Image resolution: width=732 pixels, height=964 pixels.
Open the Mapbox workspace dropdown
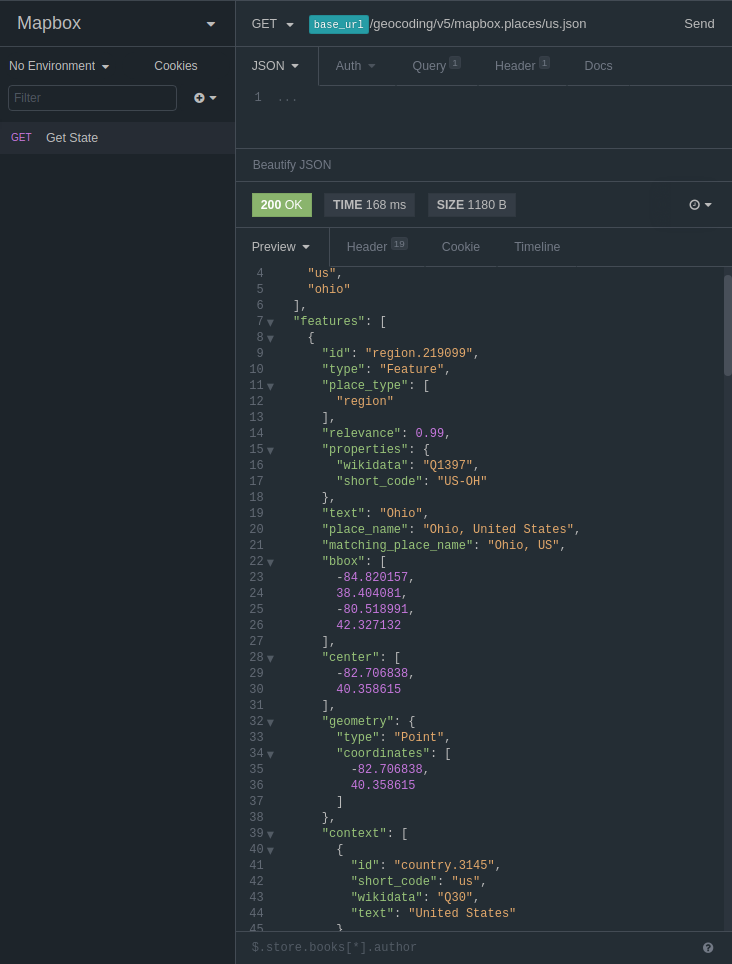[117, 23]
